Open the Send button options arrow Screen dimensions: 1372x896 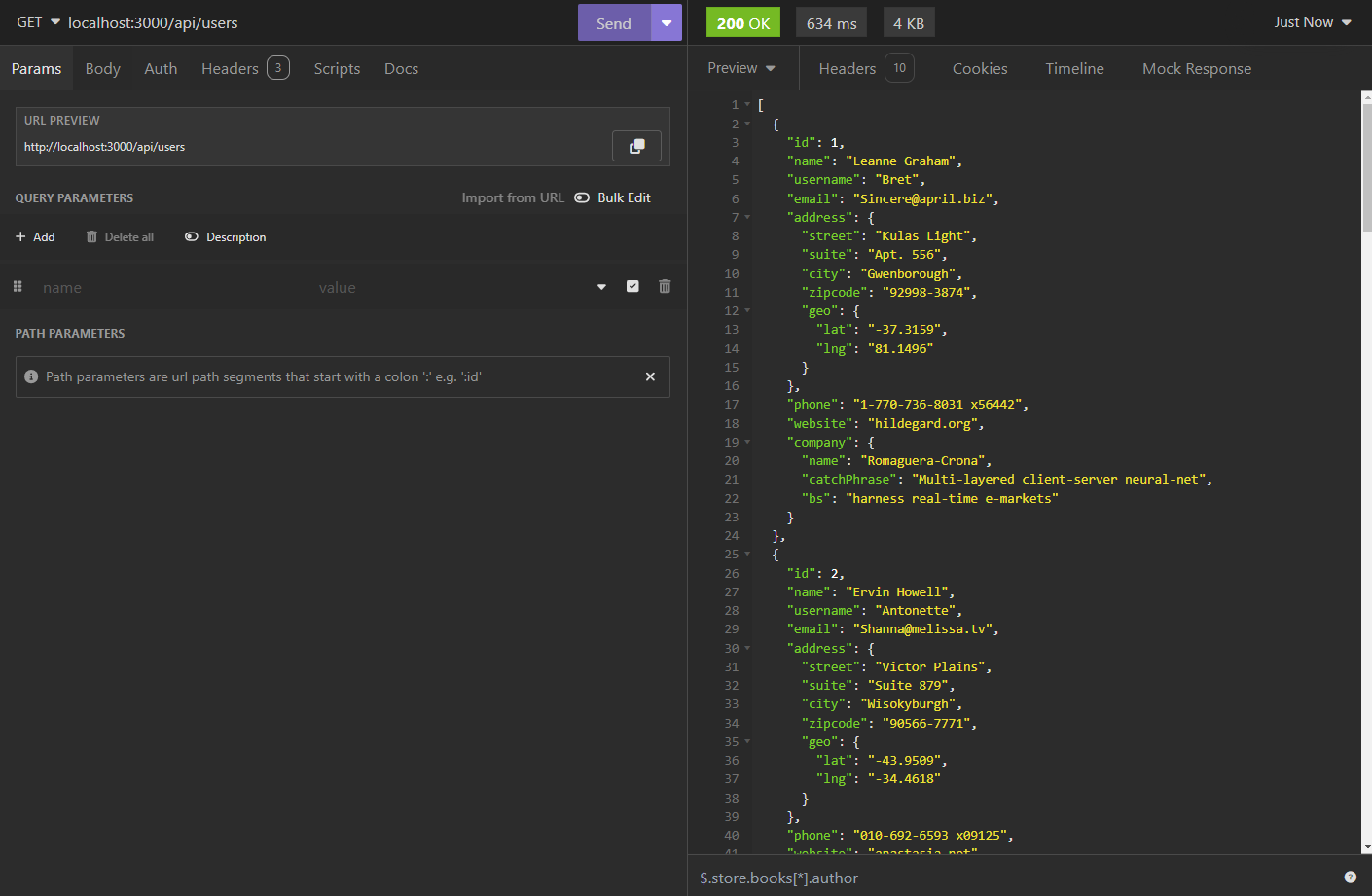click(667, 22)
